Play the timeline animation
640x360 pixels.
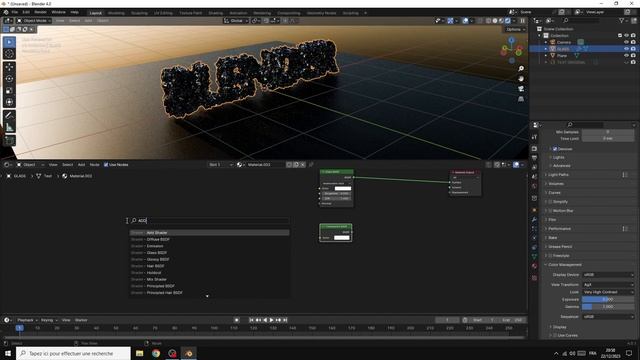coord(271,320)
